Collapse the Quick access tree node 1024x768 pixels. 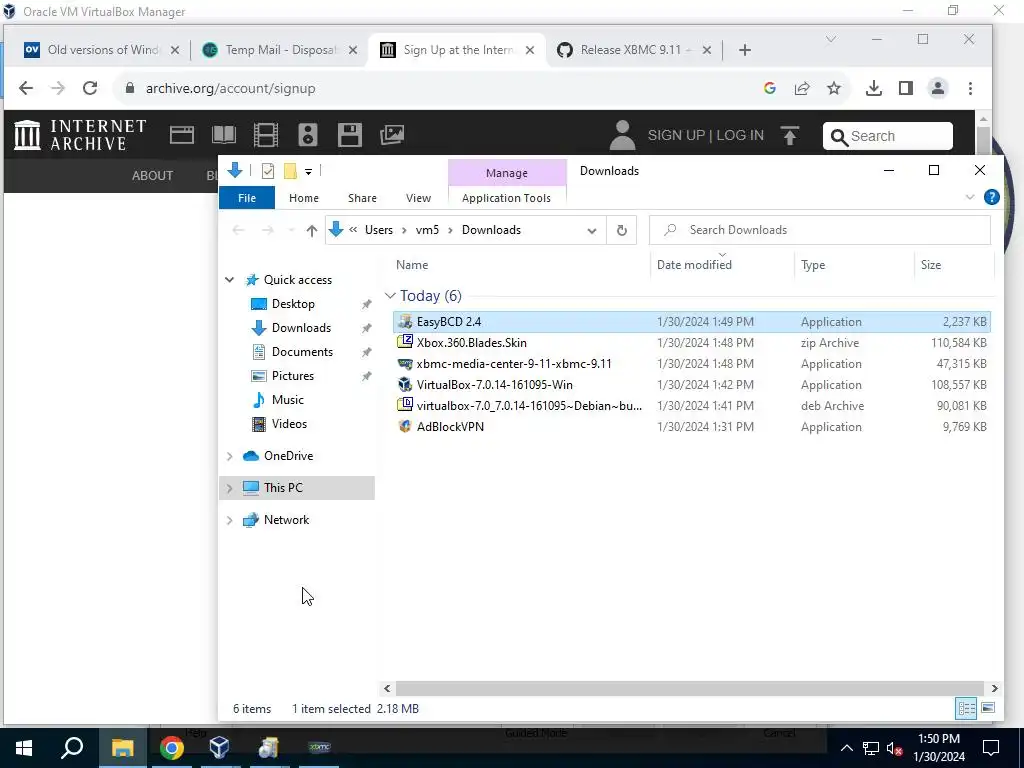click(x=229, y=280)
